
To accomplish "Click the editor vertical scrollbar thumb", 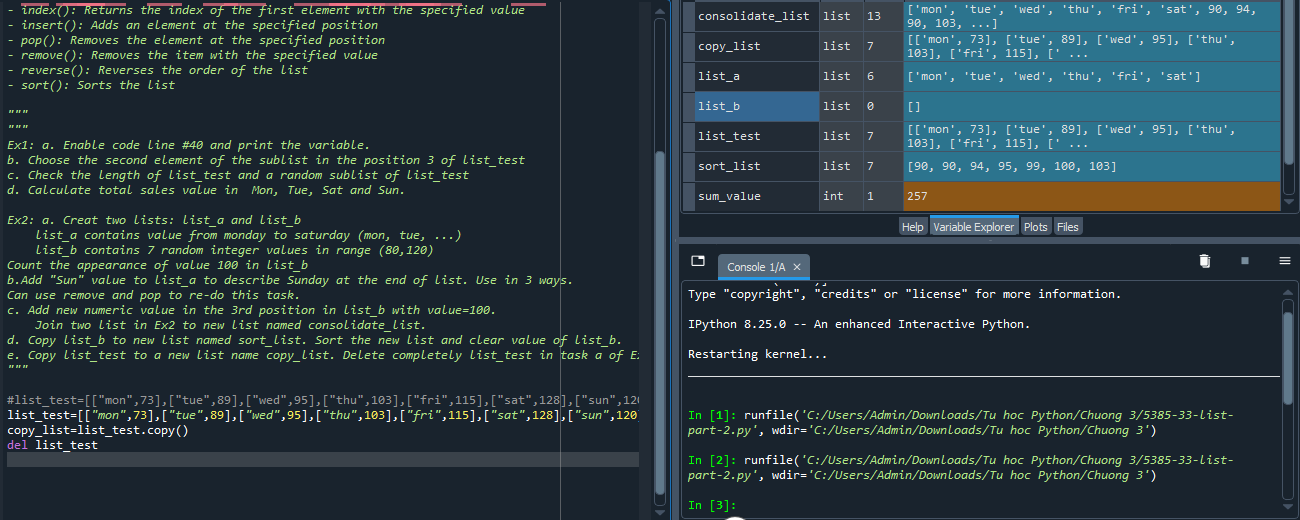I will click(658, 323).
